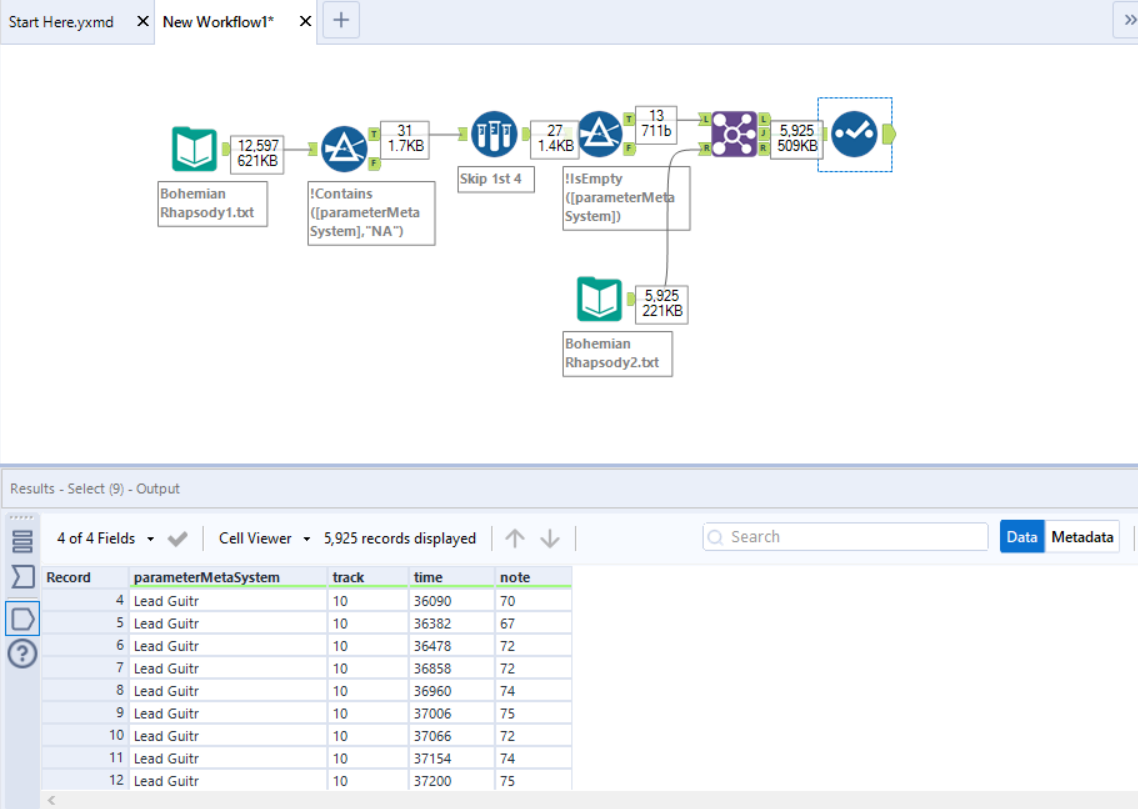
Task: Toggle the output anchor view in the results sidebar
Action: coord(22,618)
